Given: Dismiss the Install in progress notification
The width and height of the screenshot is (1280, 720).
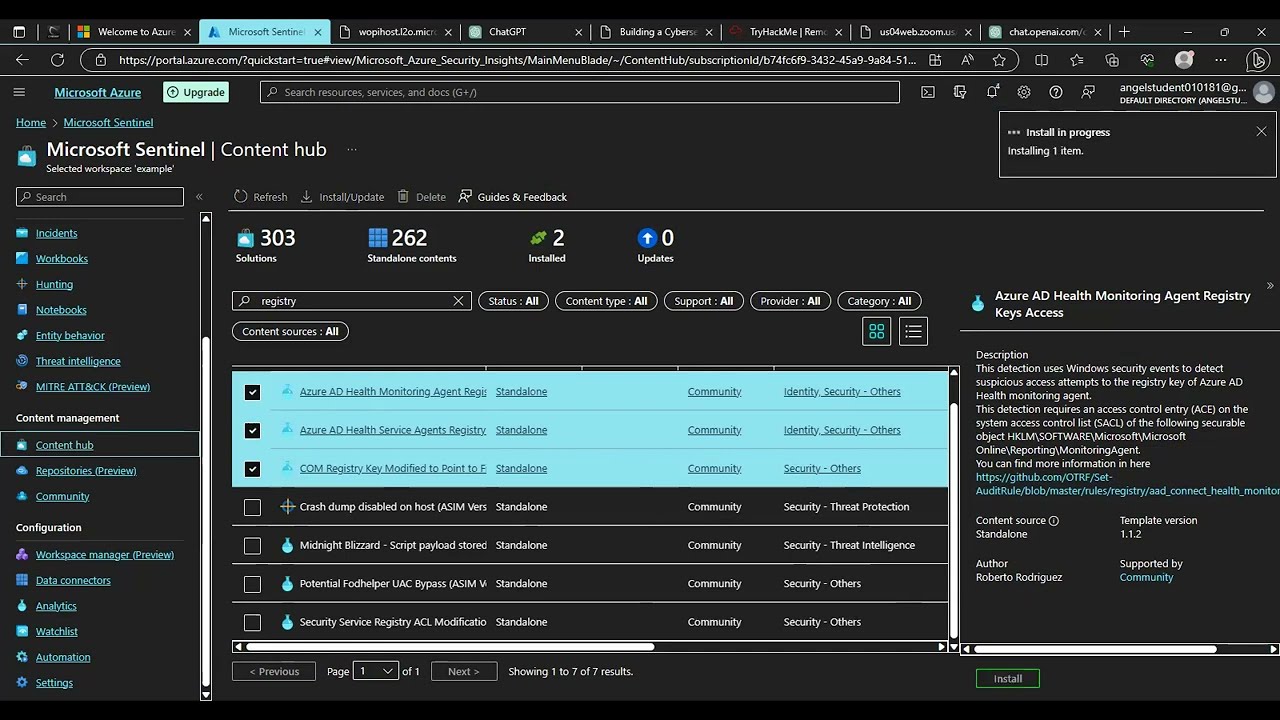Looking at the screenshot, I should click(x=1261, y=132).
